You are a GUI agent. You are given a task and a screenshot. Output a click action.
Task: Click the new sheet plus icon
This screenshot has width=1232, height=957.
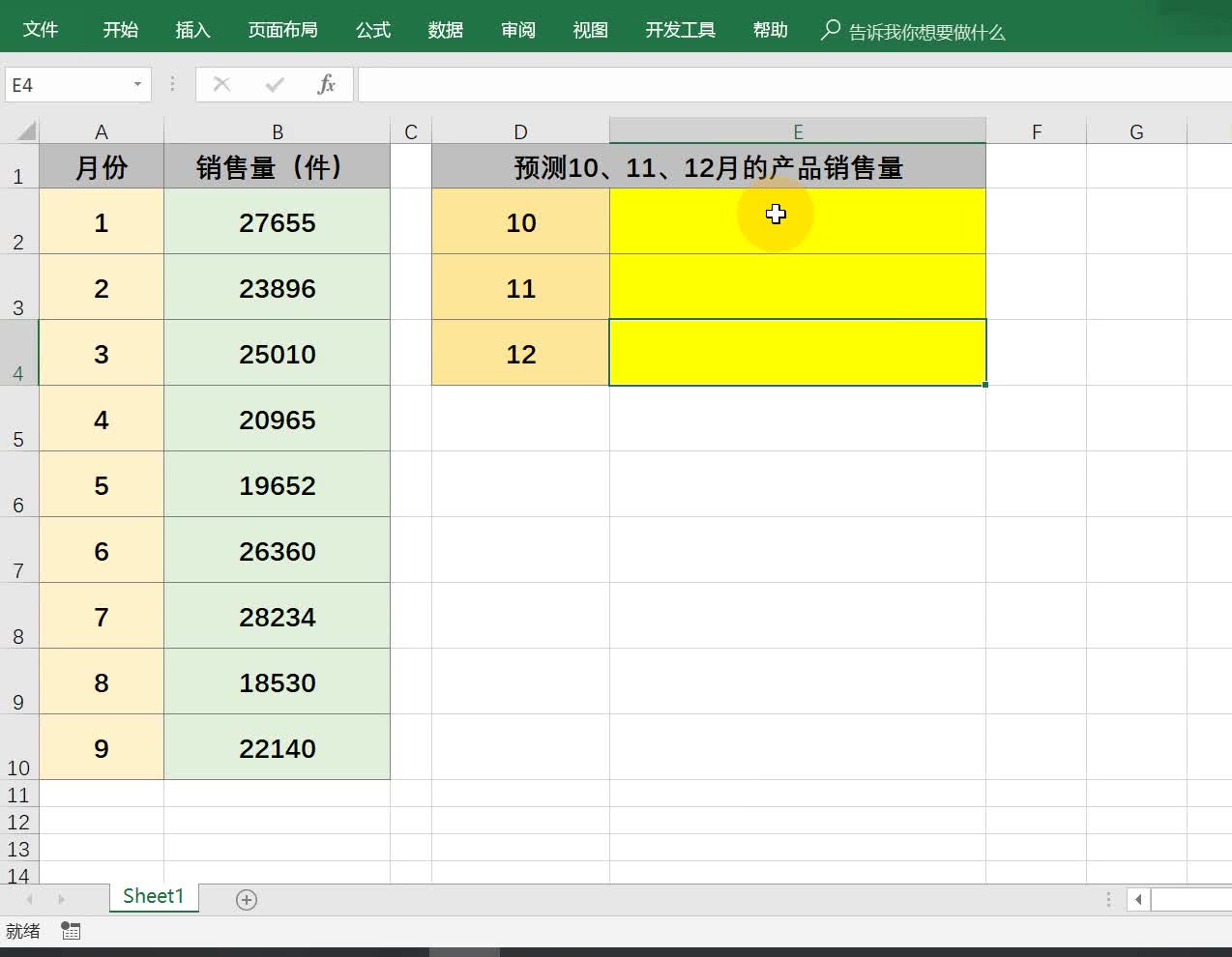246,899
